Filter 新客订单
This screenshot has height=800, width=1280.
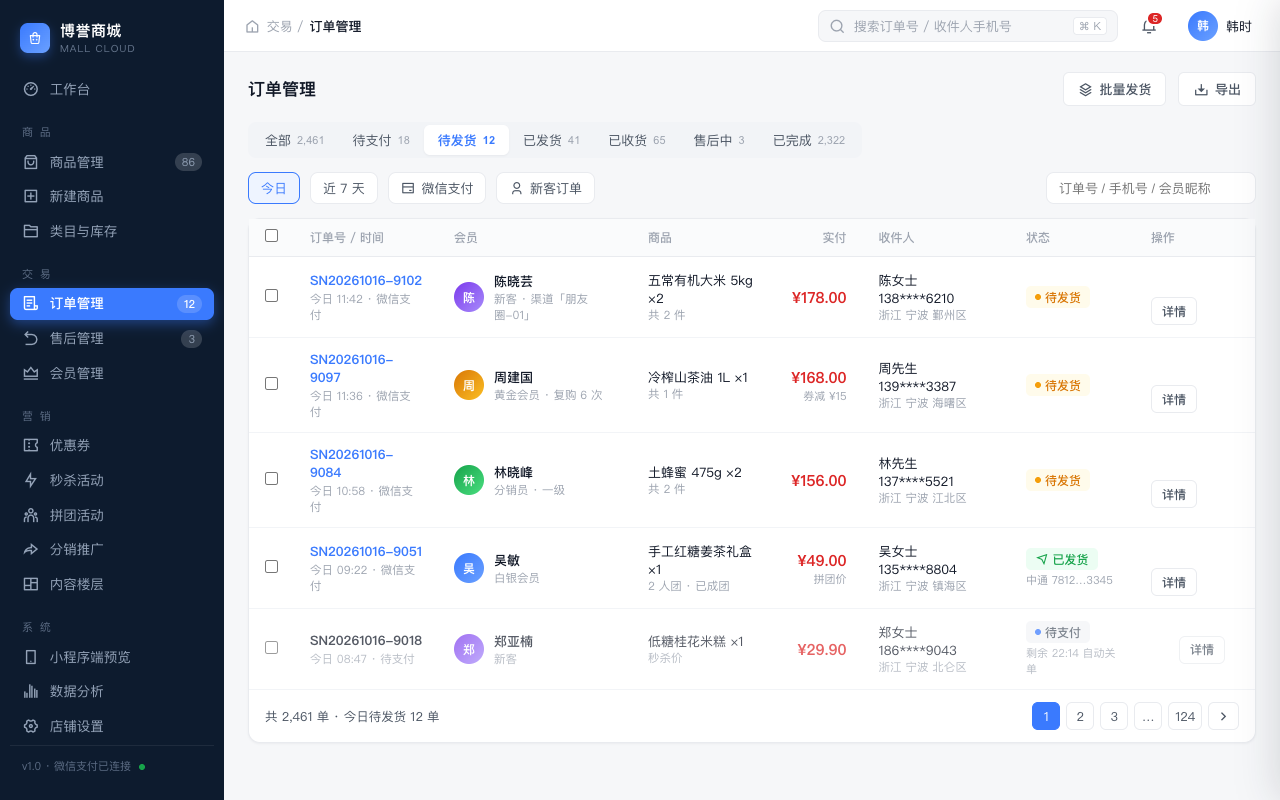pyautogui.click(x=545, y=188)
